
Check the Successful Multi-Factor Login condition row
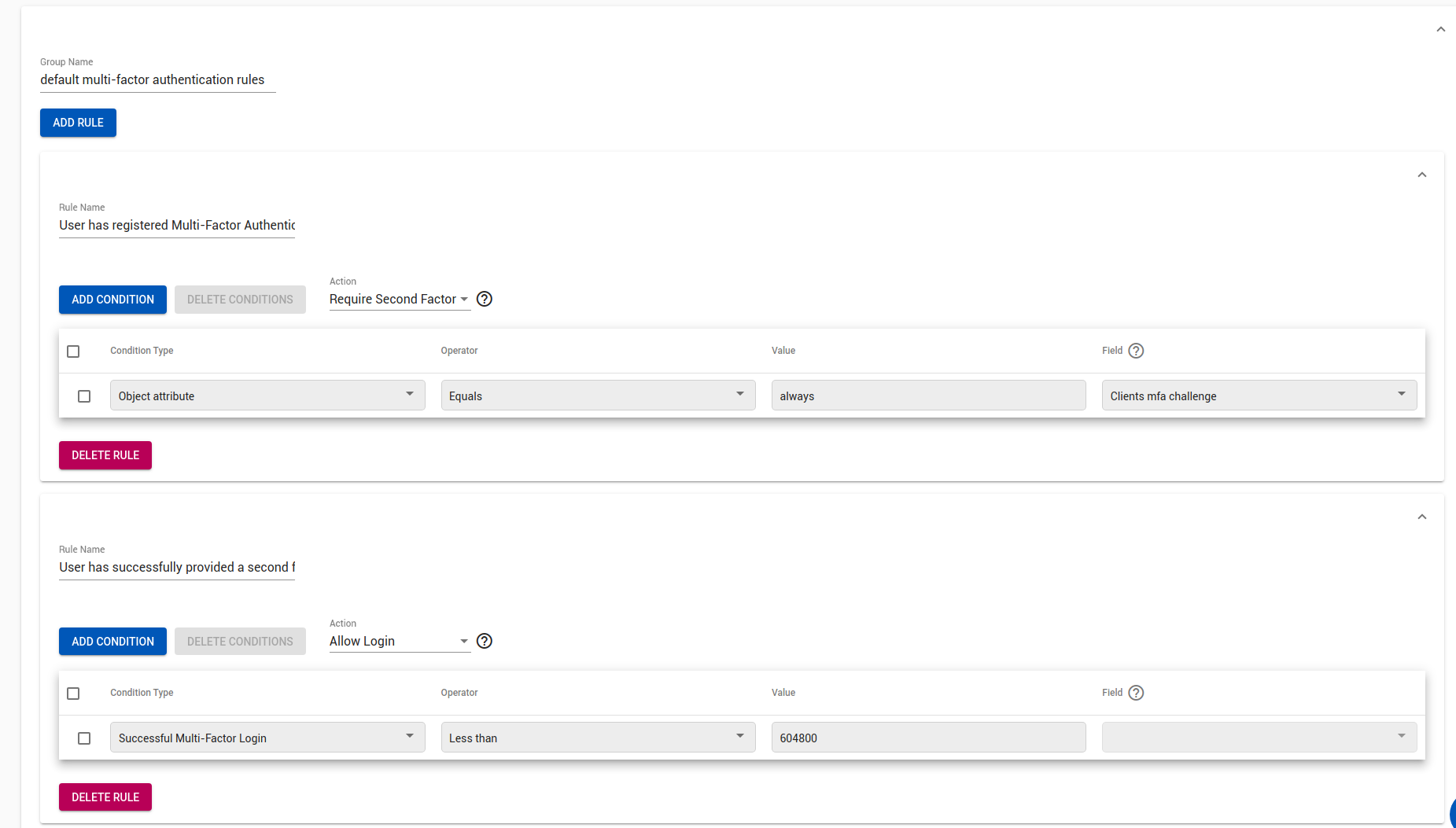[84, 738]
